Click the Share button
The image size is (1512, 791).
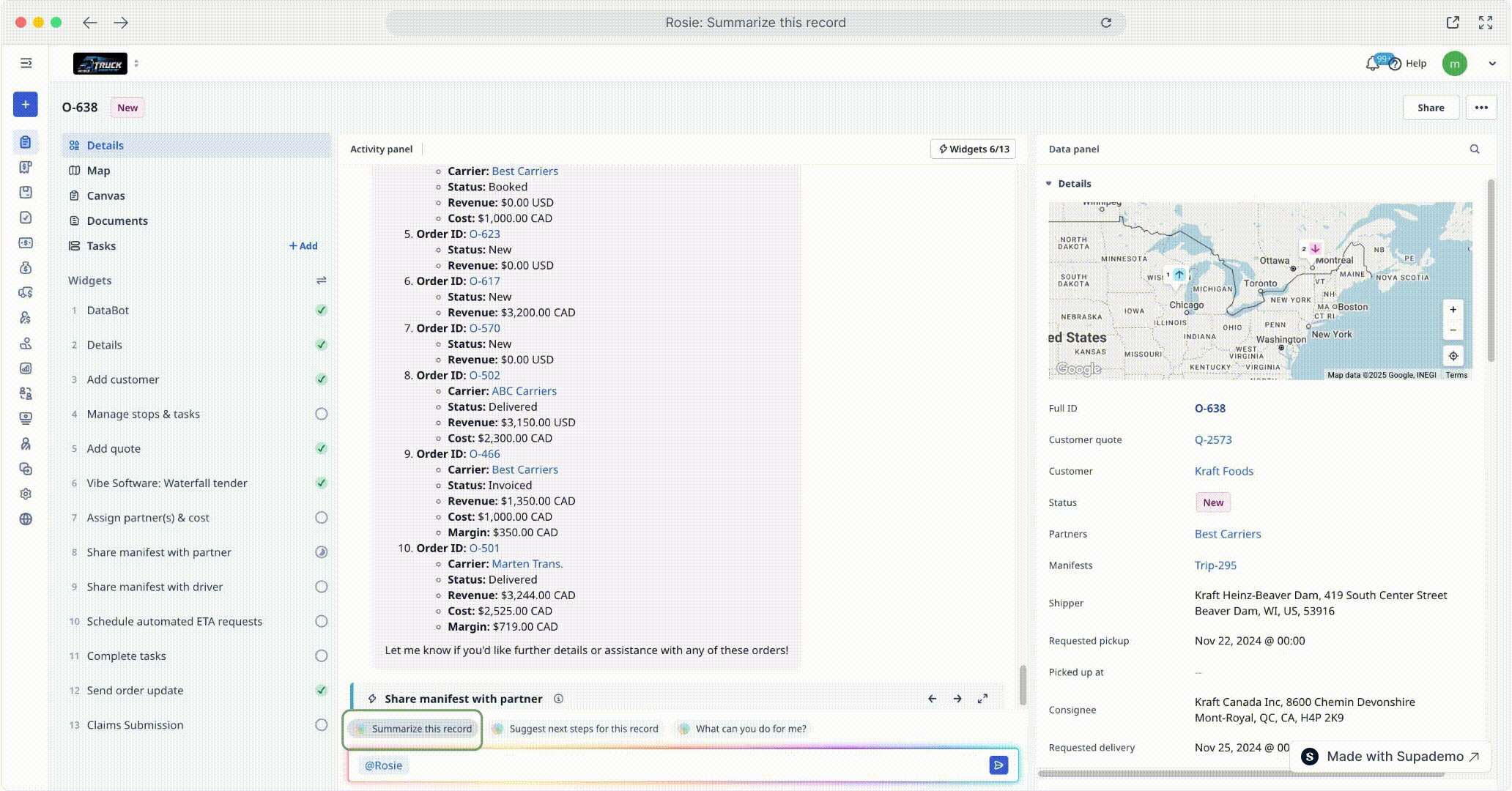[x=1430, y=108]
